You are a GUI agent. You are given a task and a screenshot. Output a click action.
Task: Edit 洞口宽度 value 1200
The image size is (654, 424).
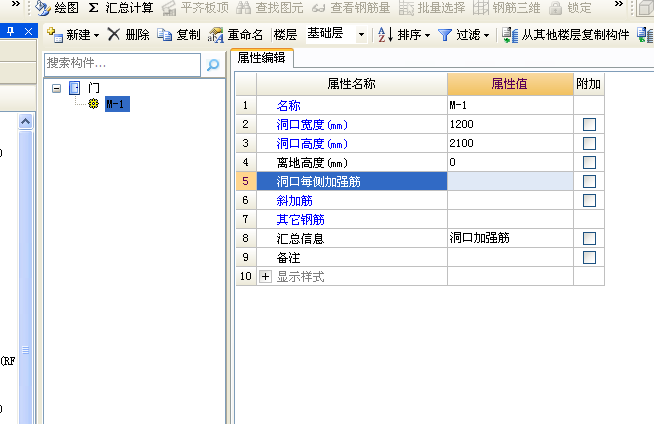510,124
